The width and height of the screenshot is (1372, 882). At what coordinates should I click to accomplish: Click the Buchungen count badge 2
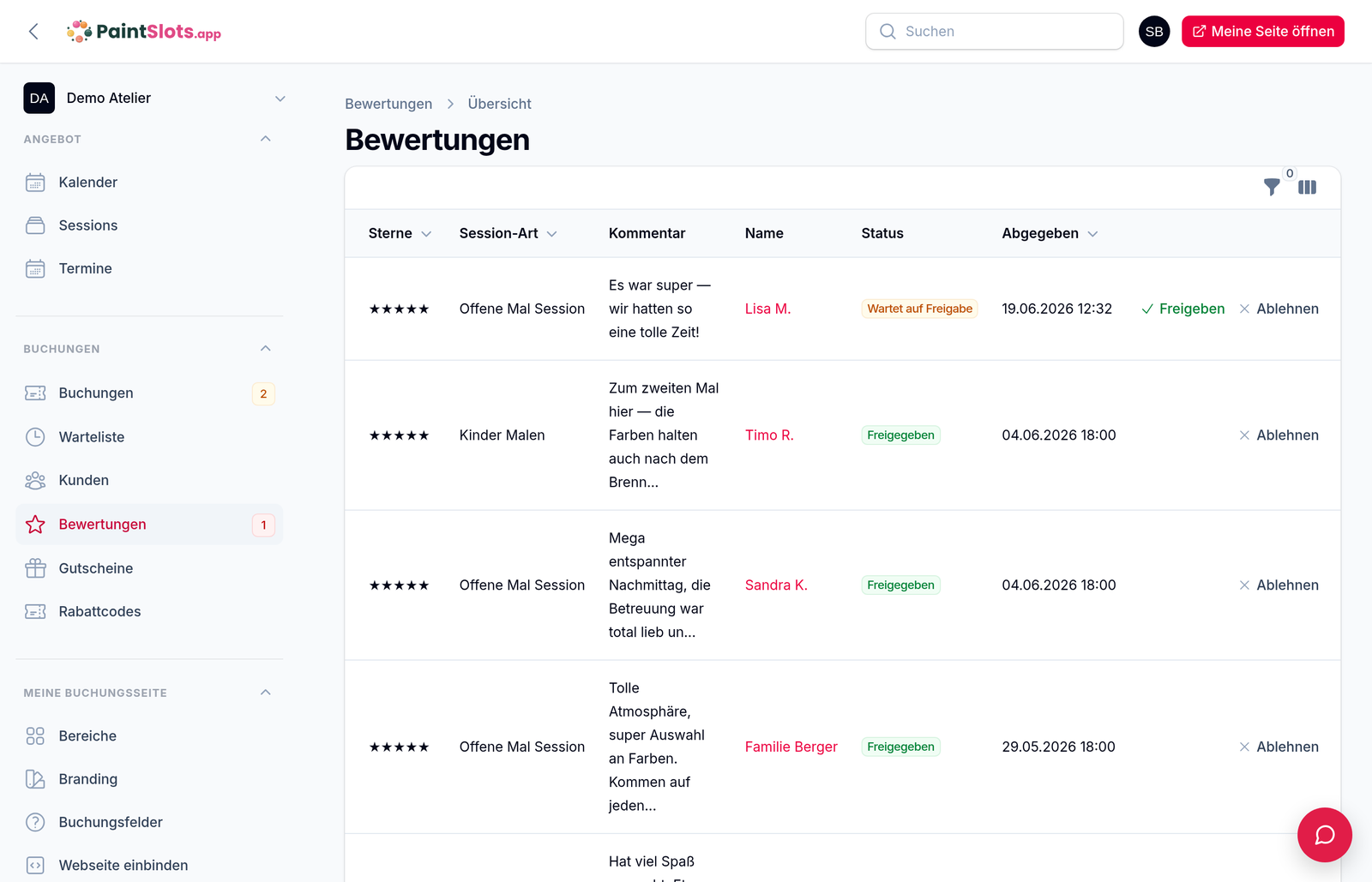point(263,393)
